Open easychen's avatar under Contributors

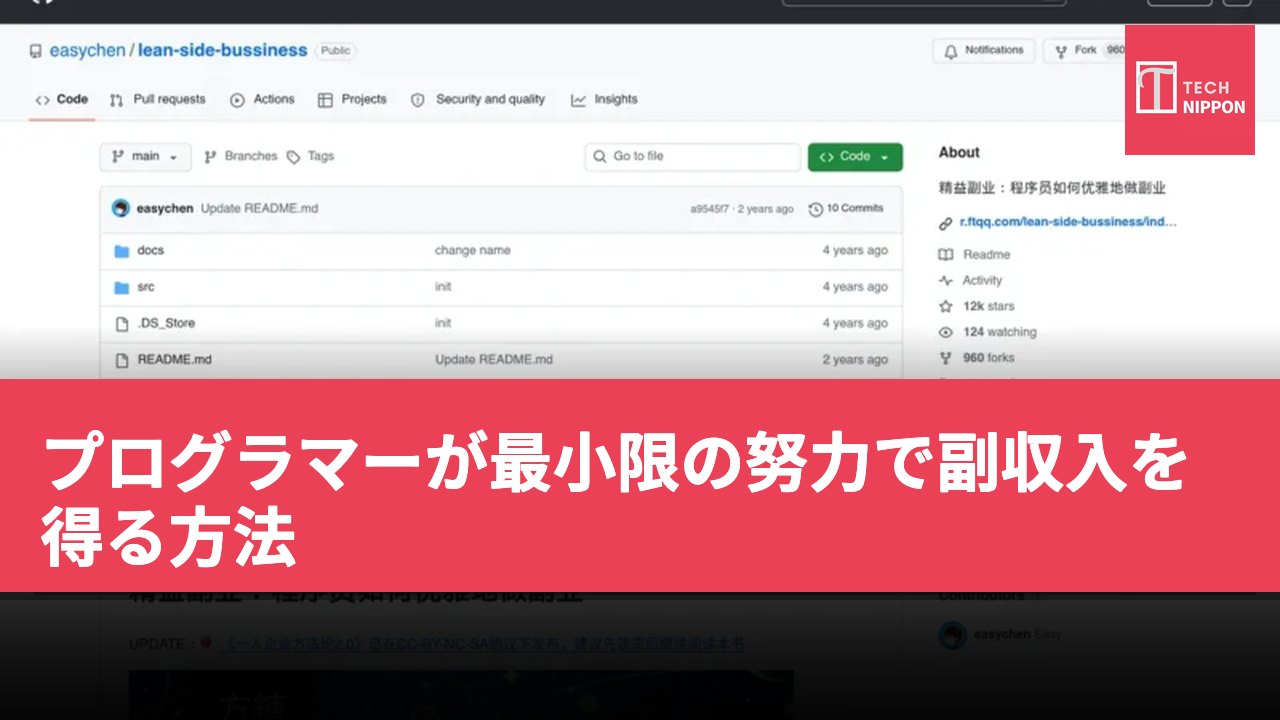(x=953, y=636)
